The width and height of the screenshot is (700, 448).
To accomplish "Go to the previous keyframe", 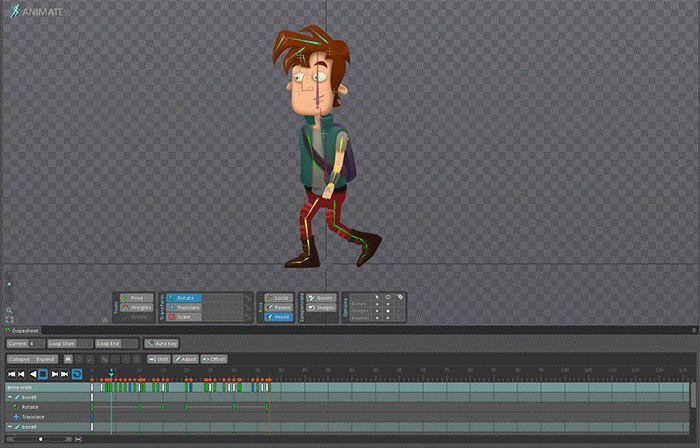I will (21, 374).
